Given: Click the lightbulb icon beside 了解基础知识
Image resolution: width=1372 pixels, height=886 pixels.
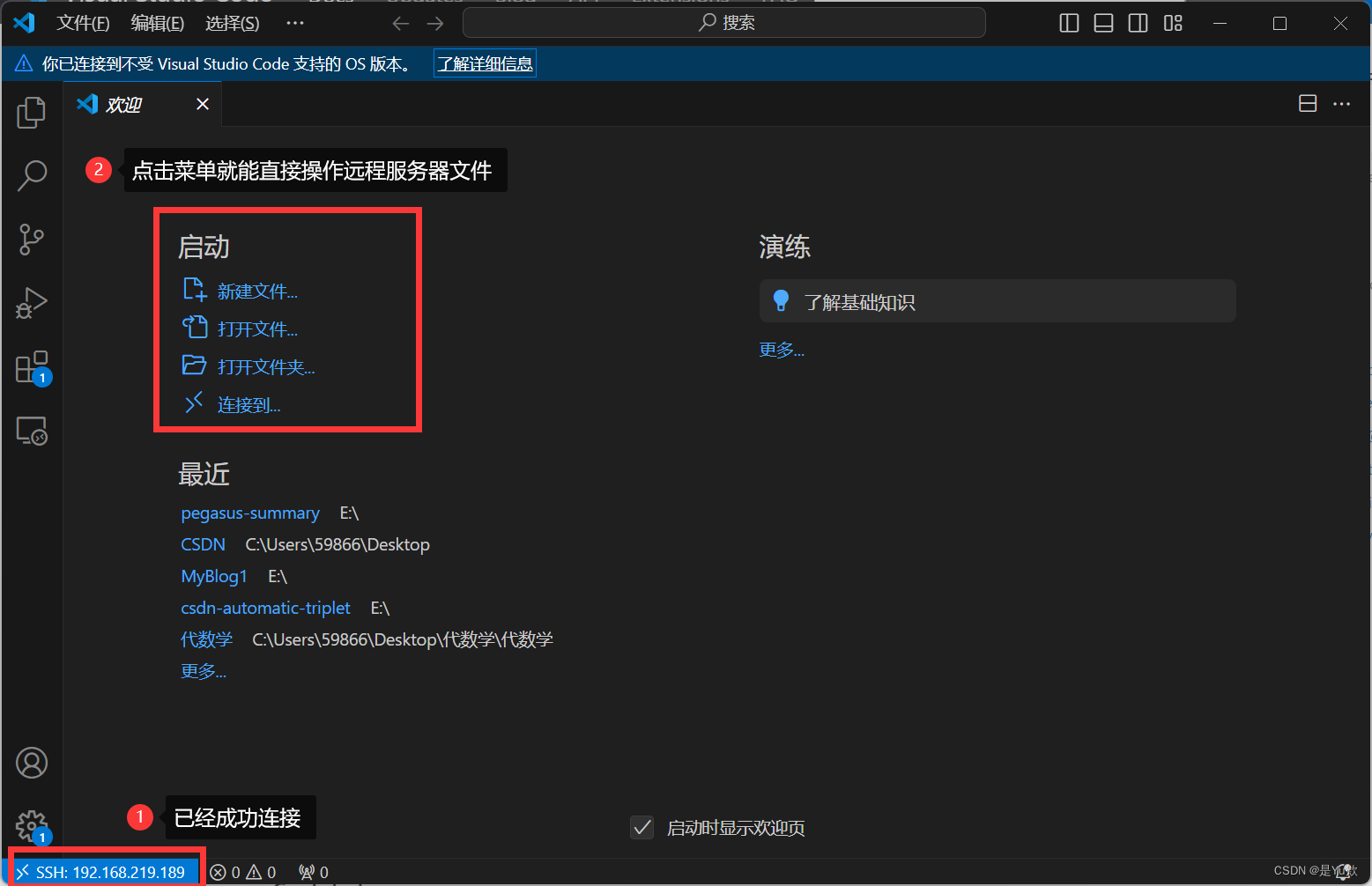Looking at the screenshot, I should pos(781,301).
